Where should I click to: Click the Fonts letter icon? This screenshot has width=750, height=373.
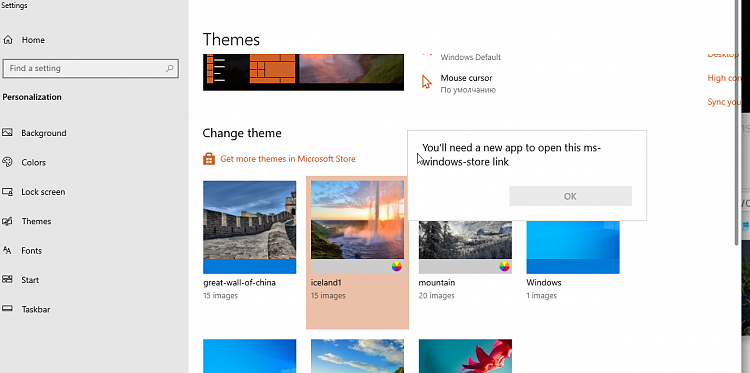[x=7, y=250]
